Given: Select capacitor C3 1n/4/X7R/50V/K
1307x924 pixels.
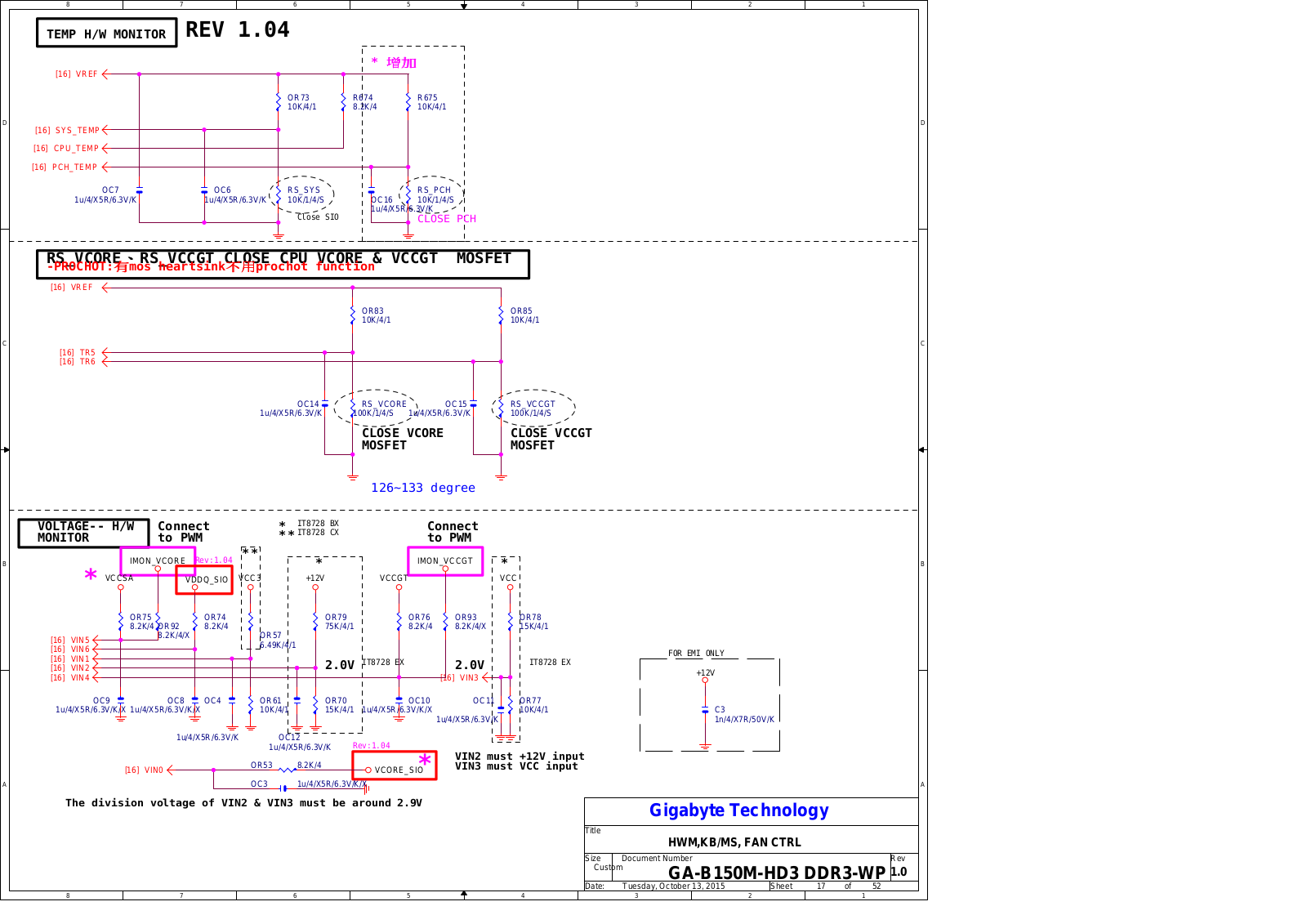Looking at the screenshot, I should pyautogui.click(x=744, y=715).
